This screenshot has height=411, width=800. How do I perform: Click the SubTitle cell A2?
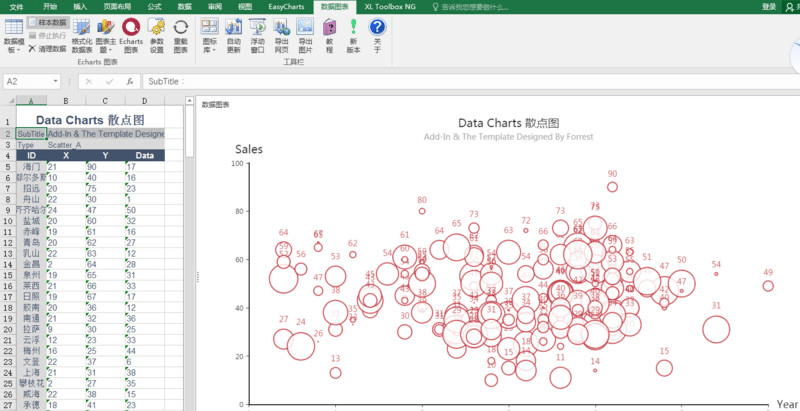31,134
